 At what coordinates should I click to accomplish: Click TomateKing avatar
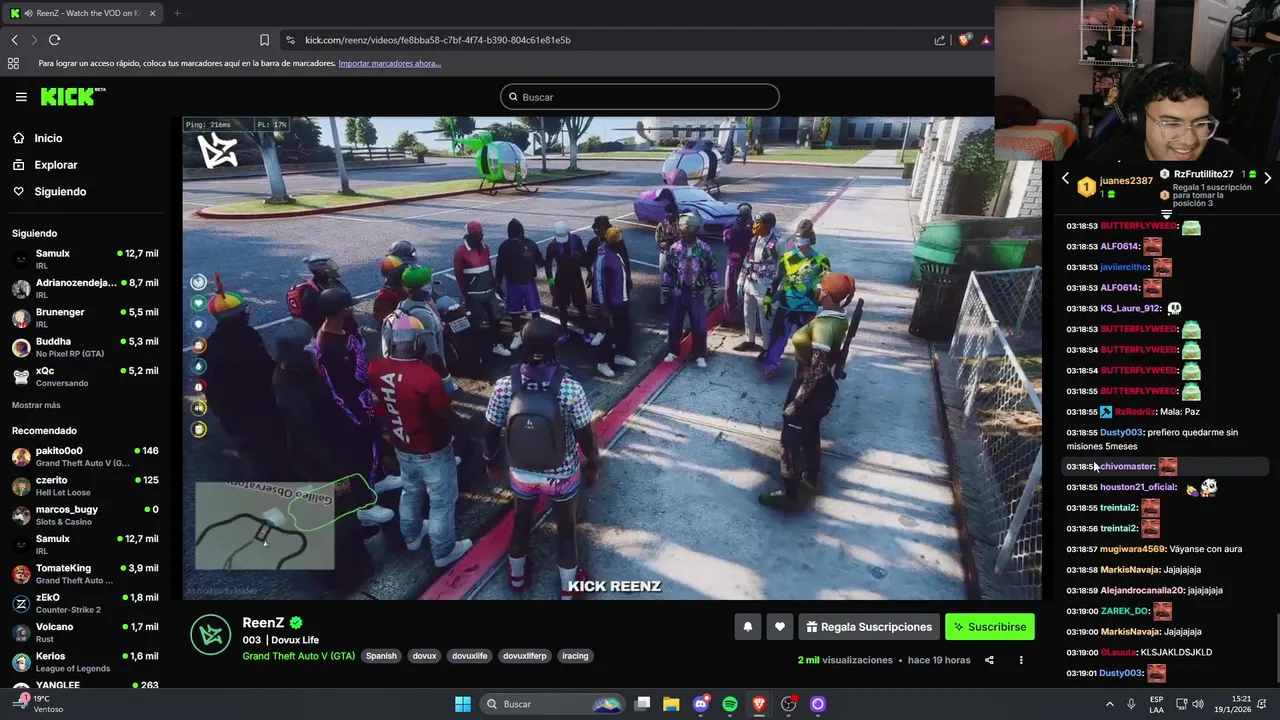click(x=21, y=574)
